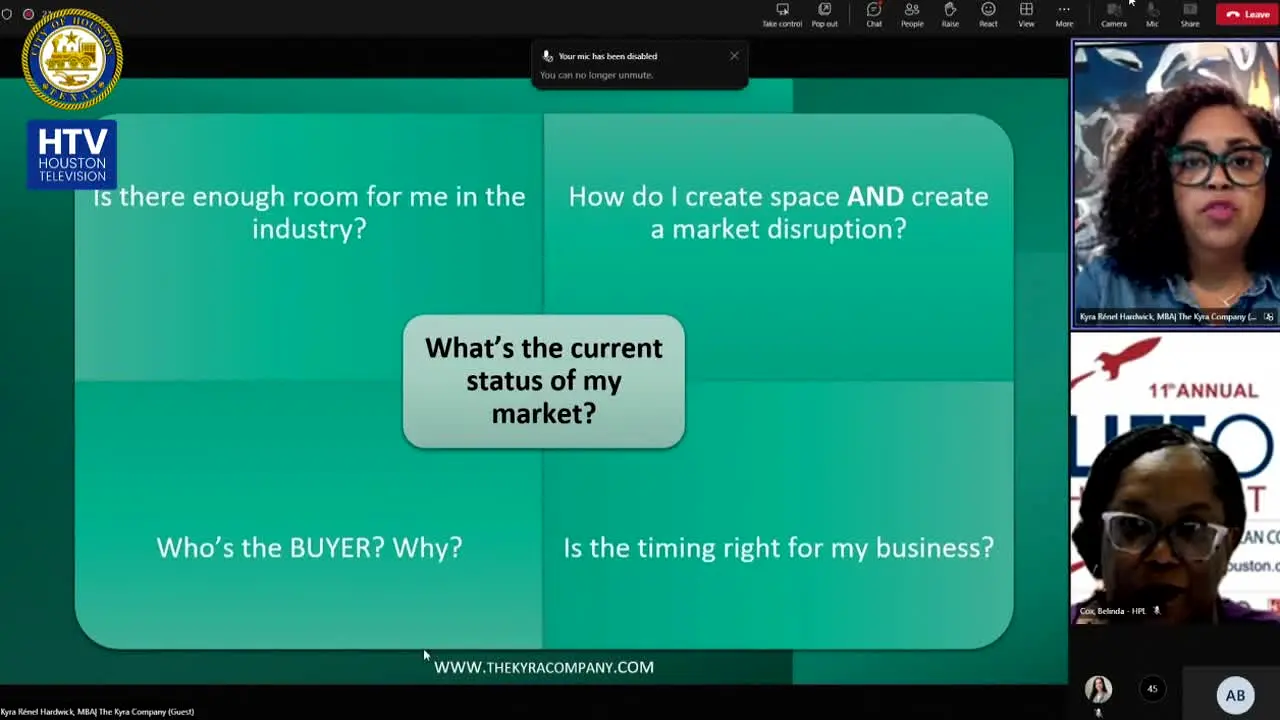Click the AB participant avatar
The image size is (1280, 720).
1236,695
